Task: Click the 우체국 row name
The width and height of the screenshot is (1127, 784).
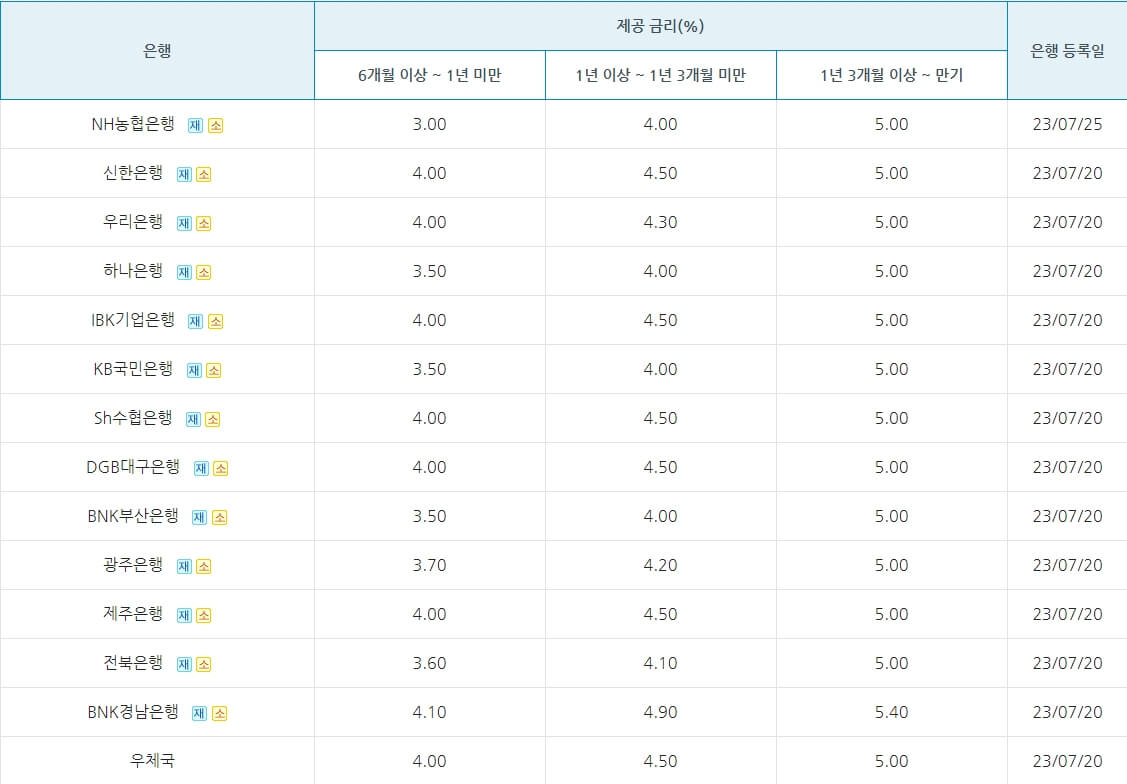Action: (152, 760)
